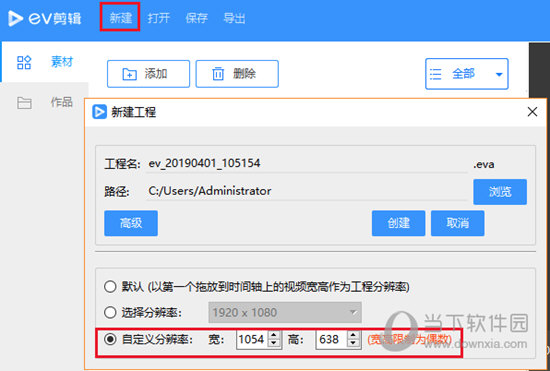Viewport: 550px width, 371px height.
Task: Click the 宽 width value field
Action: pyautogui.click(x=252, y=339)
